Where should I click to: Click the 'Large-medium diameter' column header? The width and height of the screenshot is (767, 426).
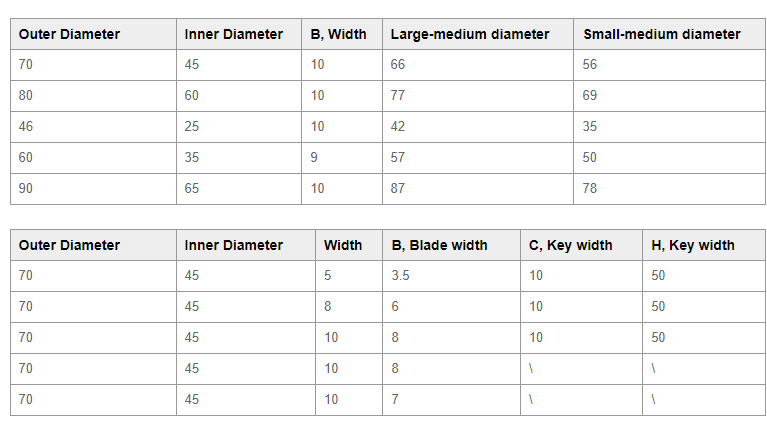(x=469, y=34)
